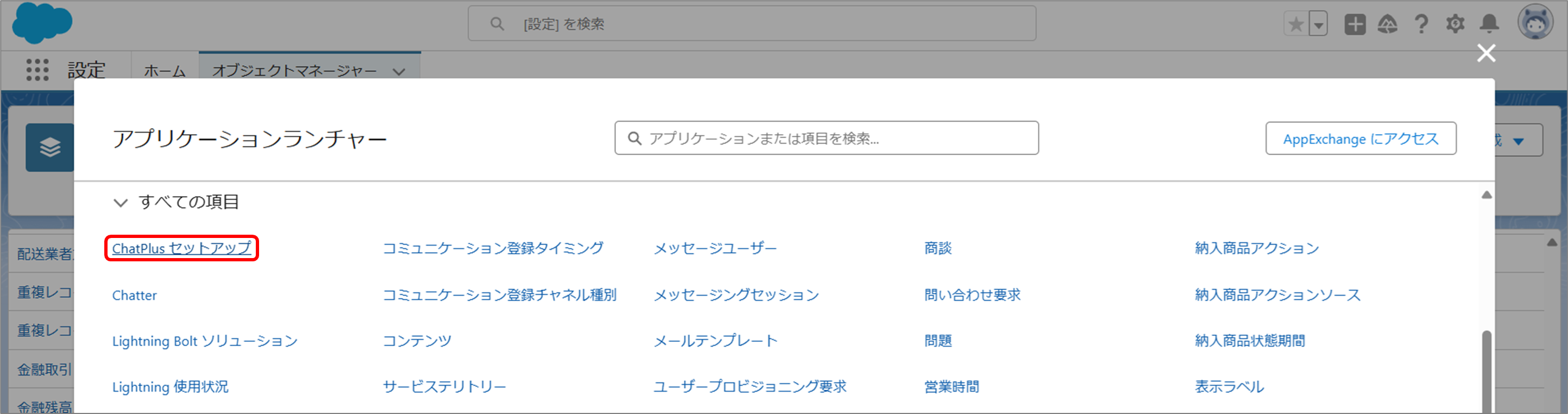
Task: Open コミュニケーション登録タイミング link
Action: (493, 248)
